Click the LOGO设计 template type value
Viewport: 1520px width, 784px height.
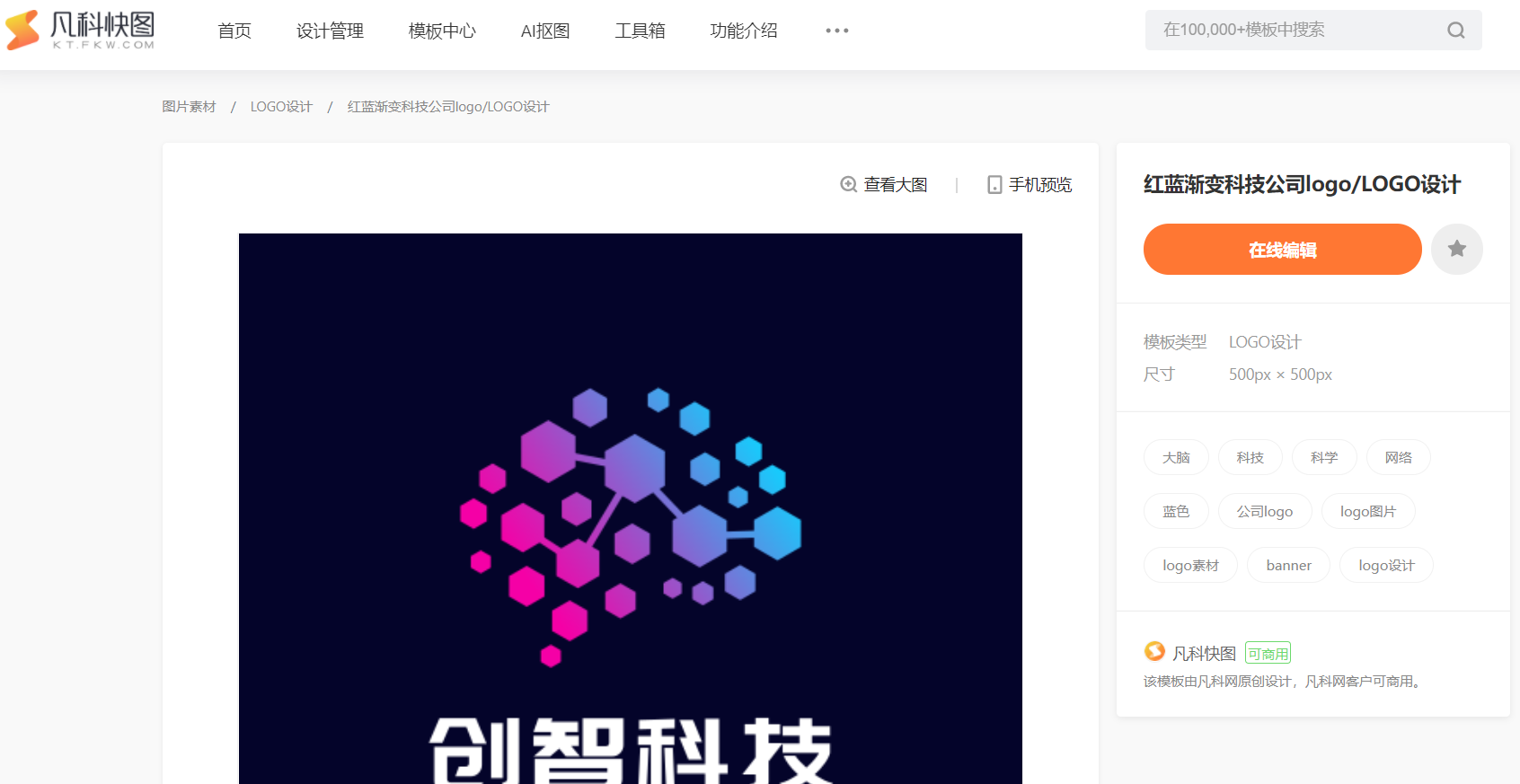[1265, 342]
